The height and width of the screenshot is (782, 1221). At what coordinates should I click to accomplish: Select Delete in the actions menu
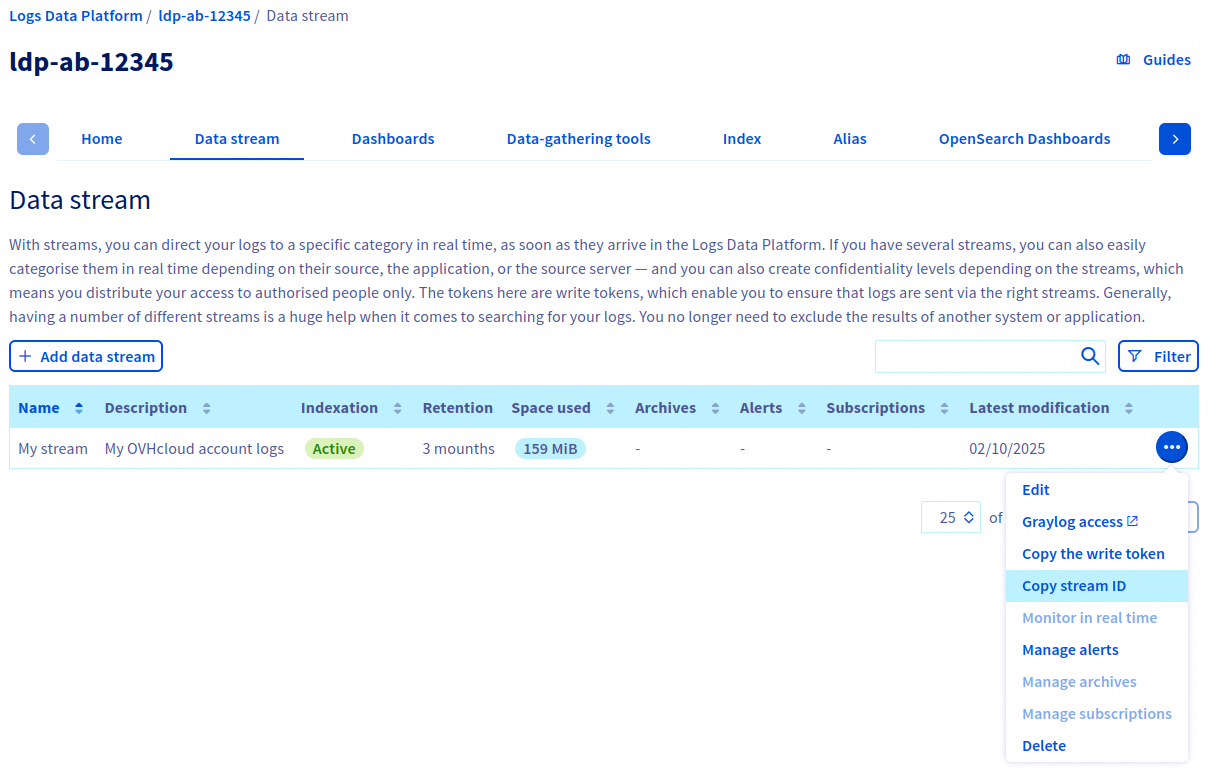coord(1044,746)
